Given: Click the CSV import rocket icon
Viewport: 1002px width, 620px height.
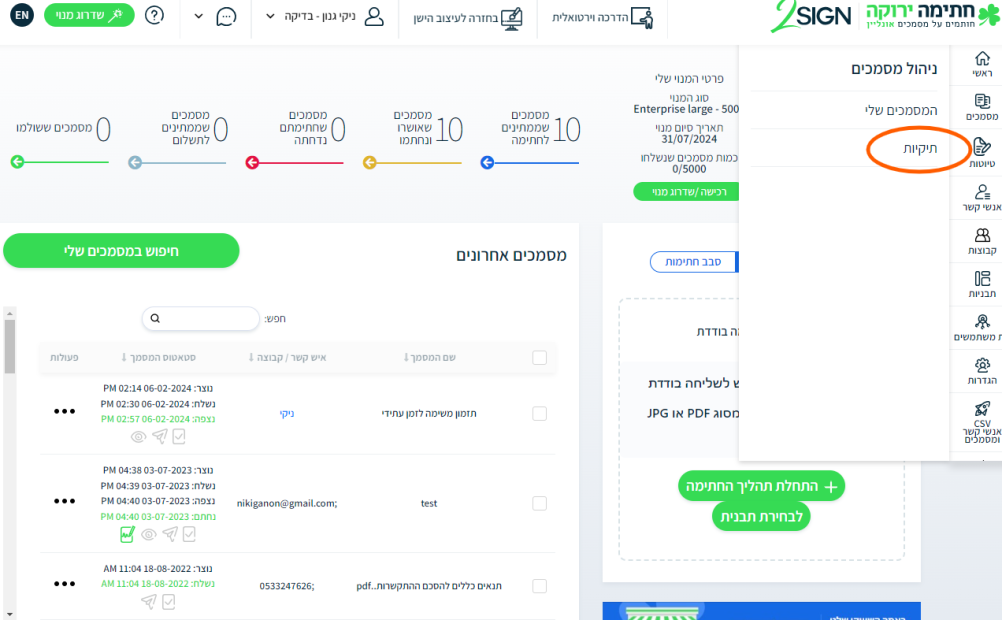Looking at the screenshot, I should pyautogui.click(x=982, y=409).
